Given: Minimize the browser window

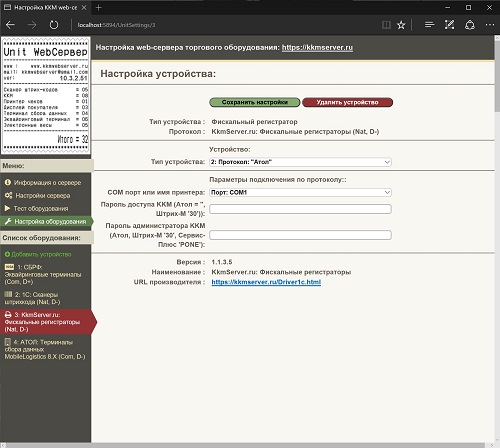Looking at the screenshot, I should point(448,7).
